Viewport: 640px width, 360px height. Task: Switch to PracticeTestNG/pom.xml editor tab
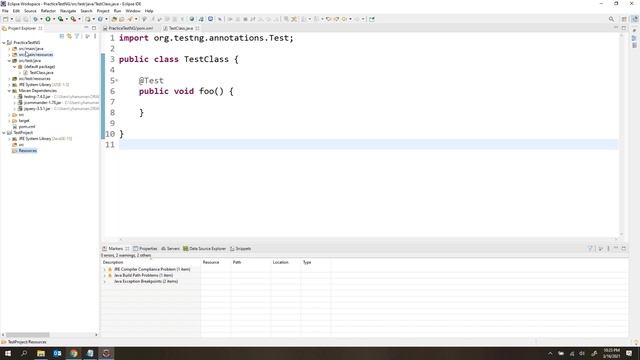point(130,28)
